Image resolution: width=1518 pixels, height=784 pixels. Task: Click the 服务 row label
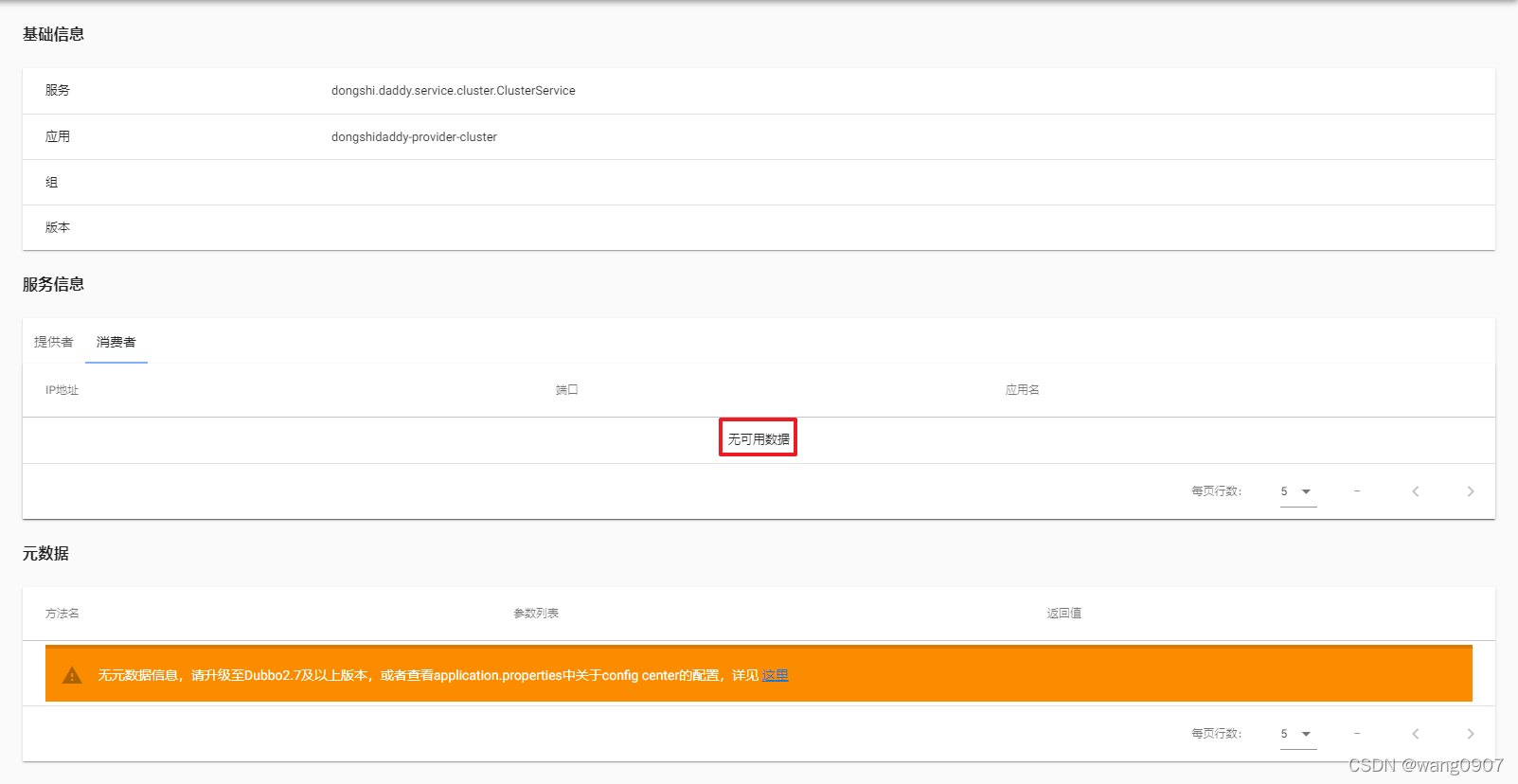click(58, 91)
